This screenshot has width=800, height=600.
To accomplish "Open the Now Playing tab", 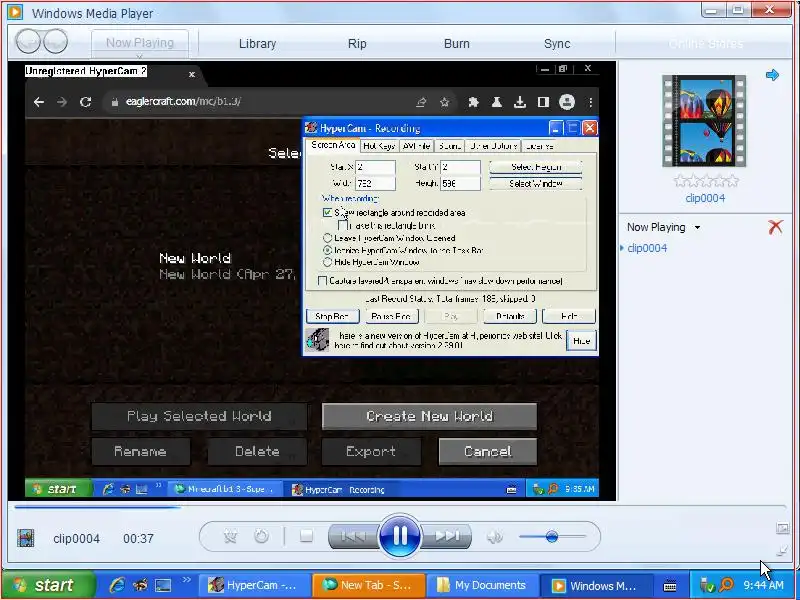I will pos(140,42).
